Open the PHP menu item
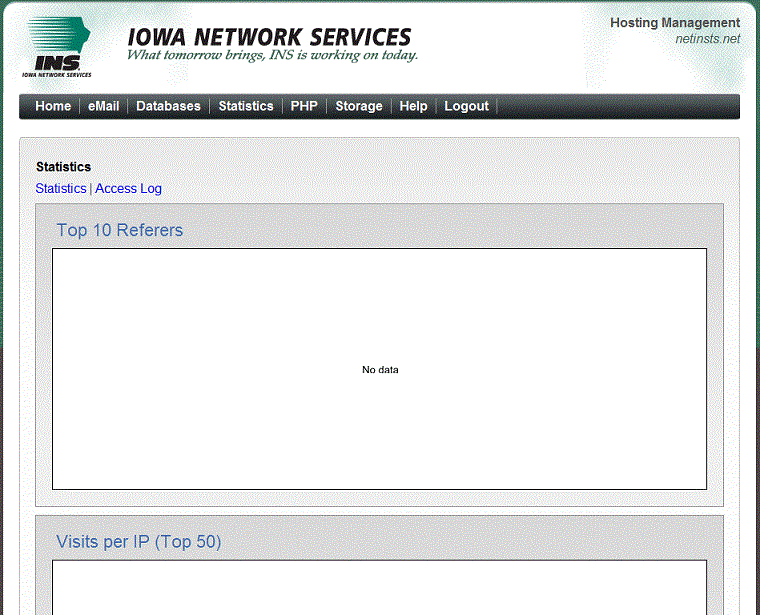Image resolution: width=760 pixels, height=615 pixels. 304,106
